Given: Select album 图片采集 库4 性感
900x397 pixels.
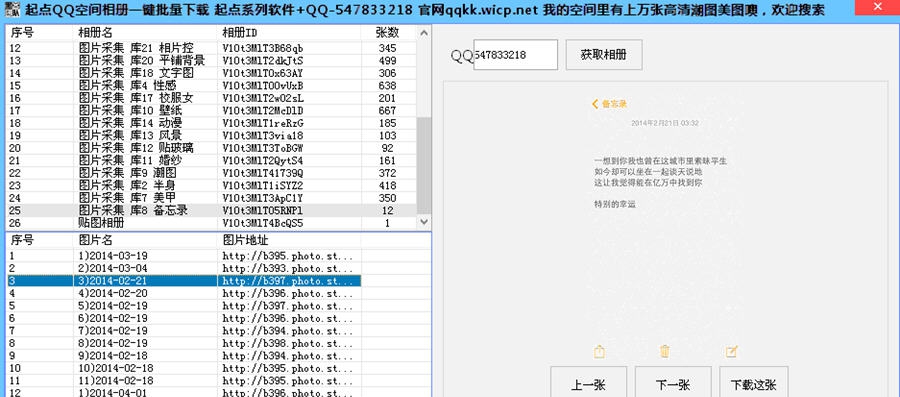Looking at the screenshot, I should pos(127,85).
